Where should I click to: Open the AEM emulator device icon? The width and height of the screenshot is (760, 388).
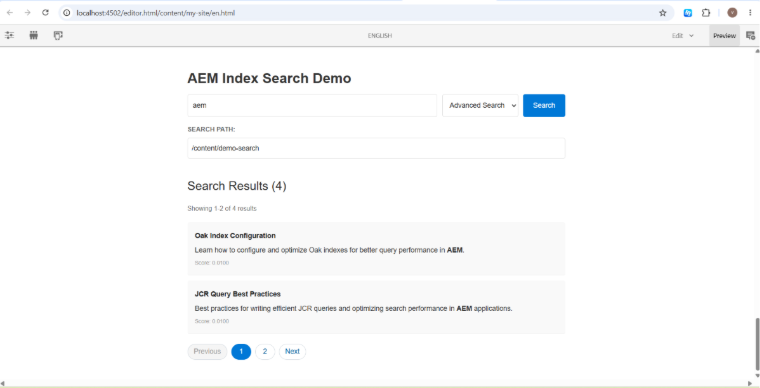pos(58,35)
